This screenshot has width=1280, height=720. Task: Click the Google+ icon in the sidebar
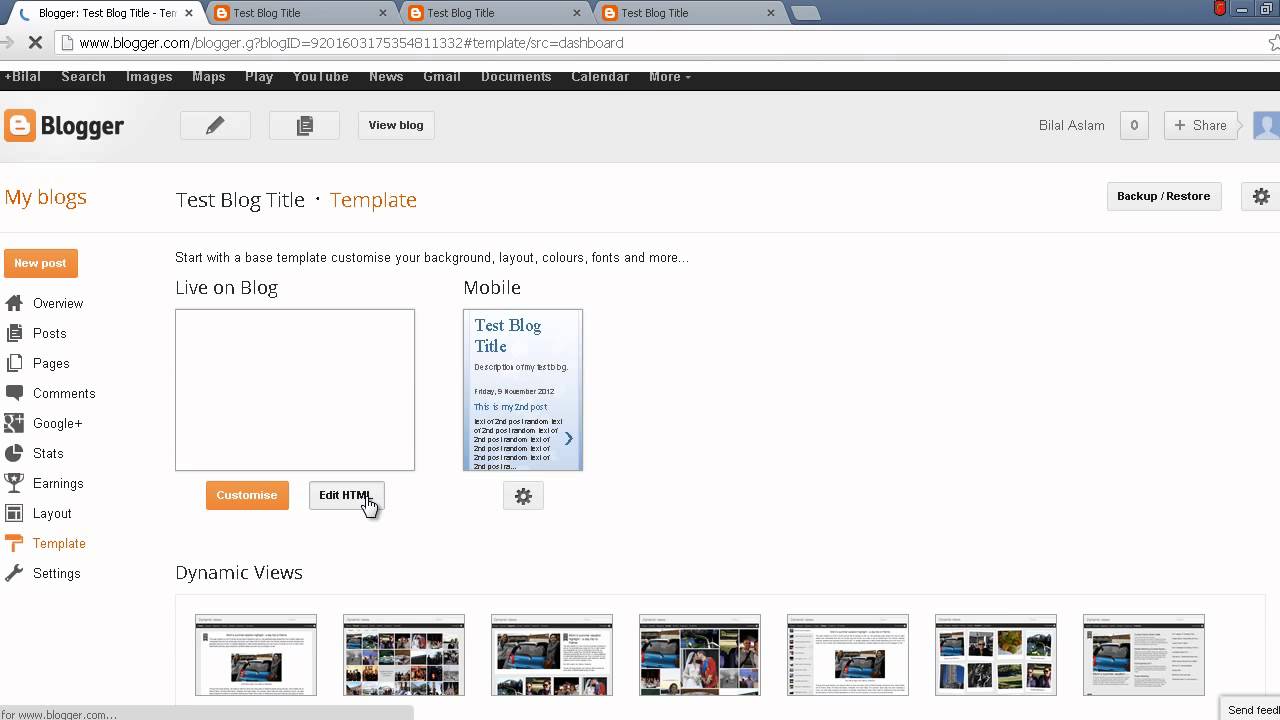(14, 423)
